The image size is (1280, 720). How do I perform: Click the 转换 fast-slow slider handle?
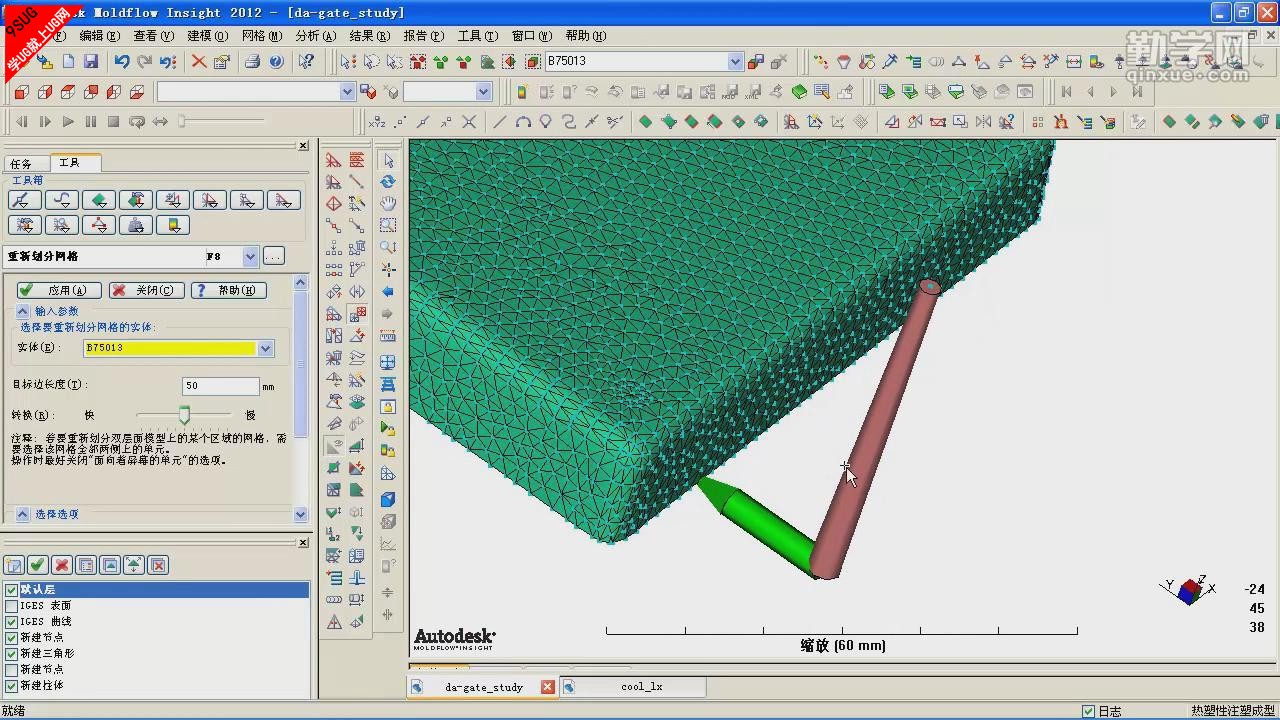point(184,414)
